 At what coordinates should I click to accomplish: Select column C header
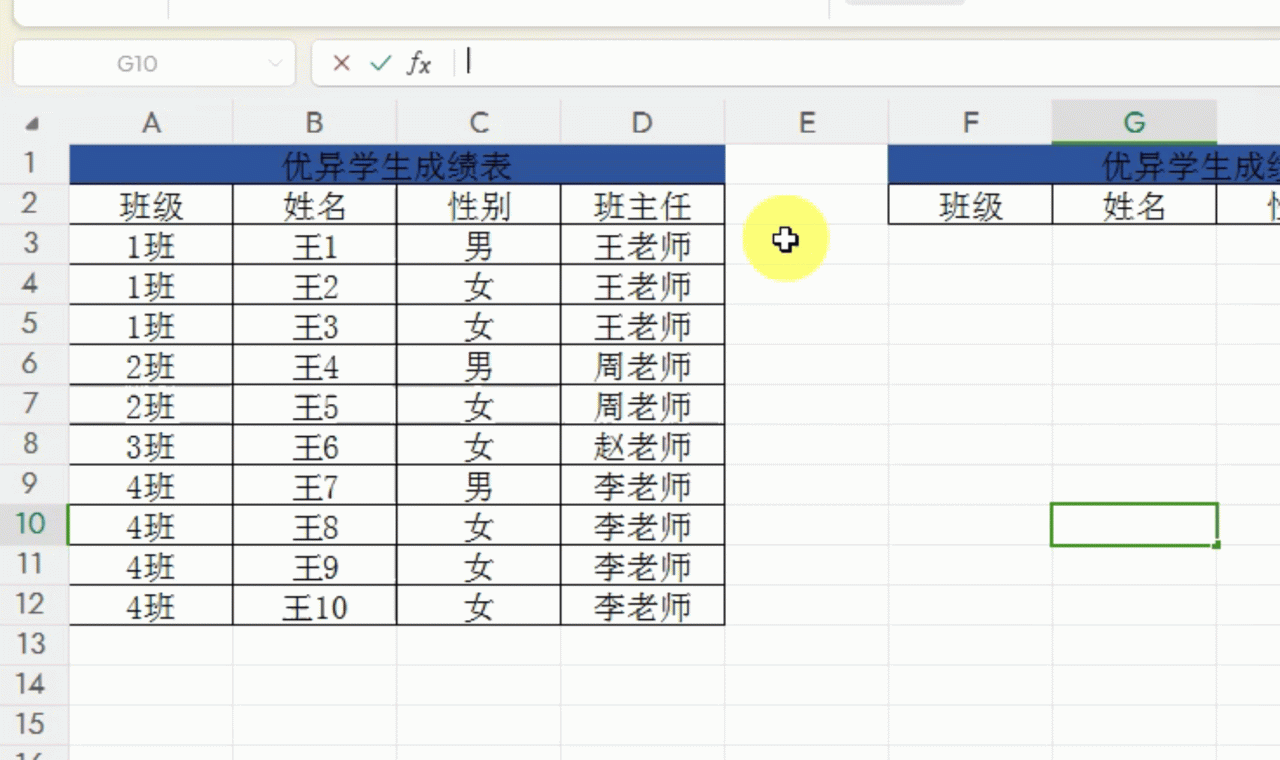[x=479, y=122]
